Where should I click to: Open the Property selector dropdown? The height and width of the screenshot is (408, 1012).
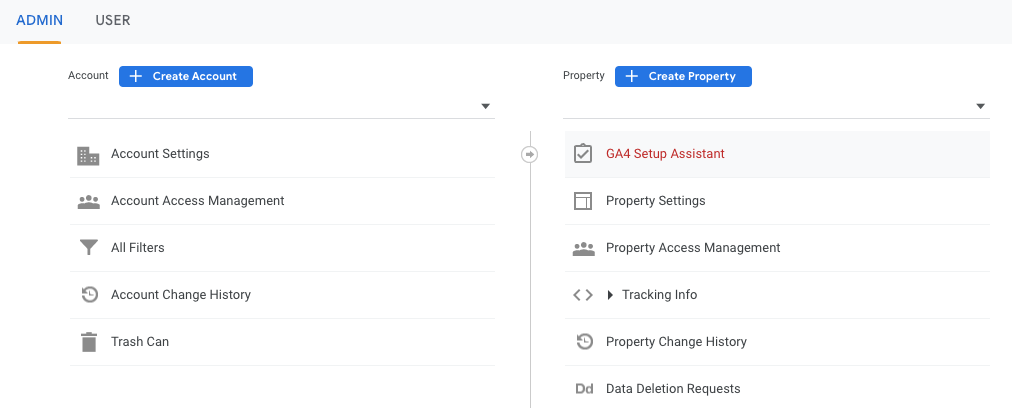[981, 106]
